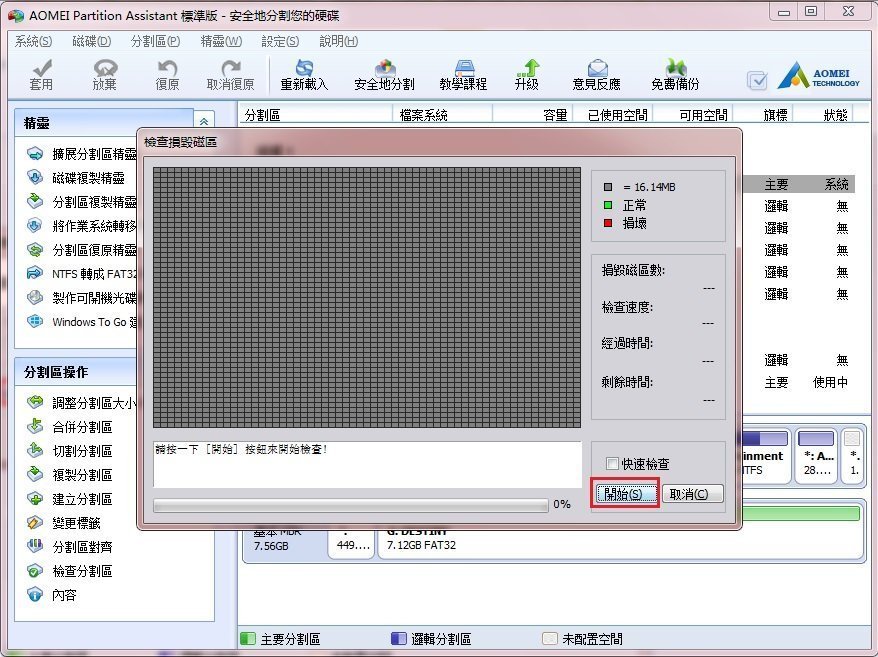Click the 升級 (Upgrade) icon

527,74
